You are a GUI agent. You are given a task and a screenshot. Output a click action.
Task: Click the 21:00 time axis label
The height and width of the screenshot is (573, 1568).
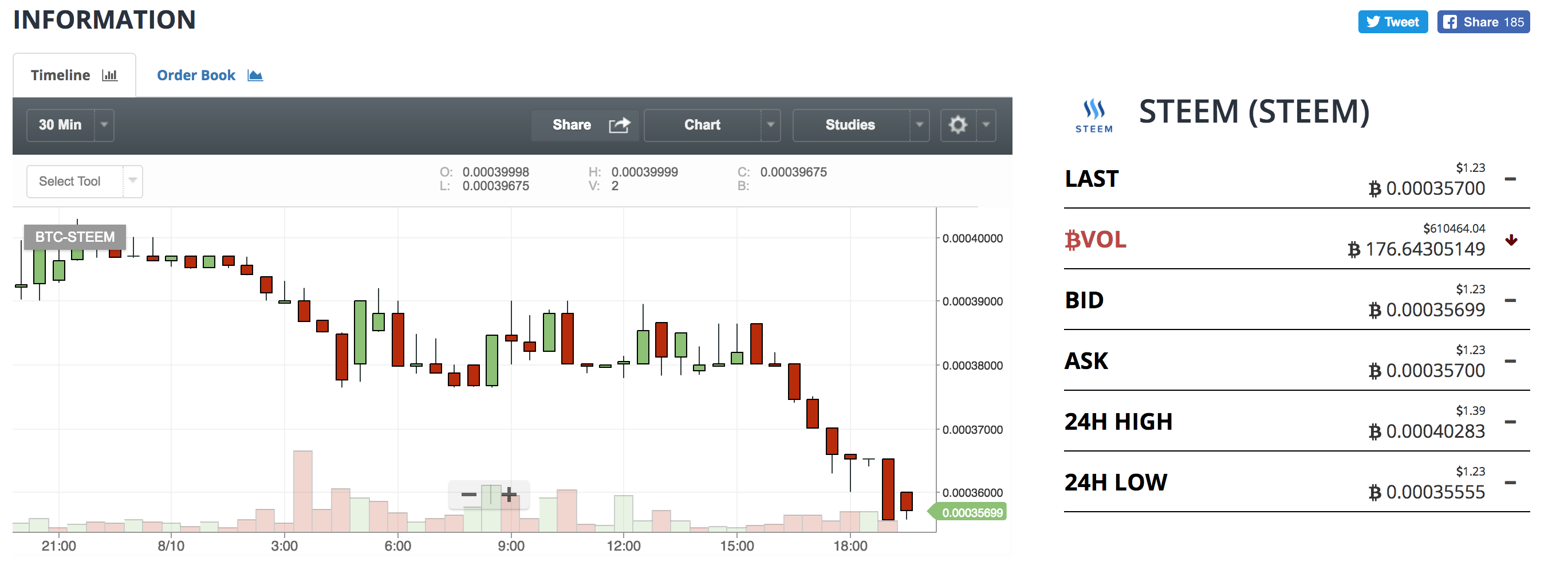click(59, 546)
